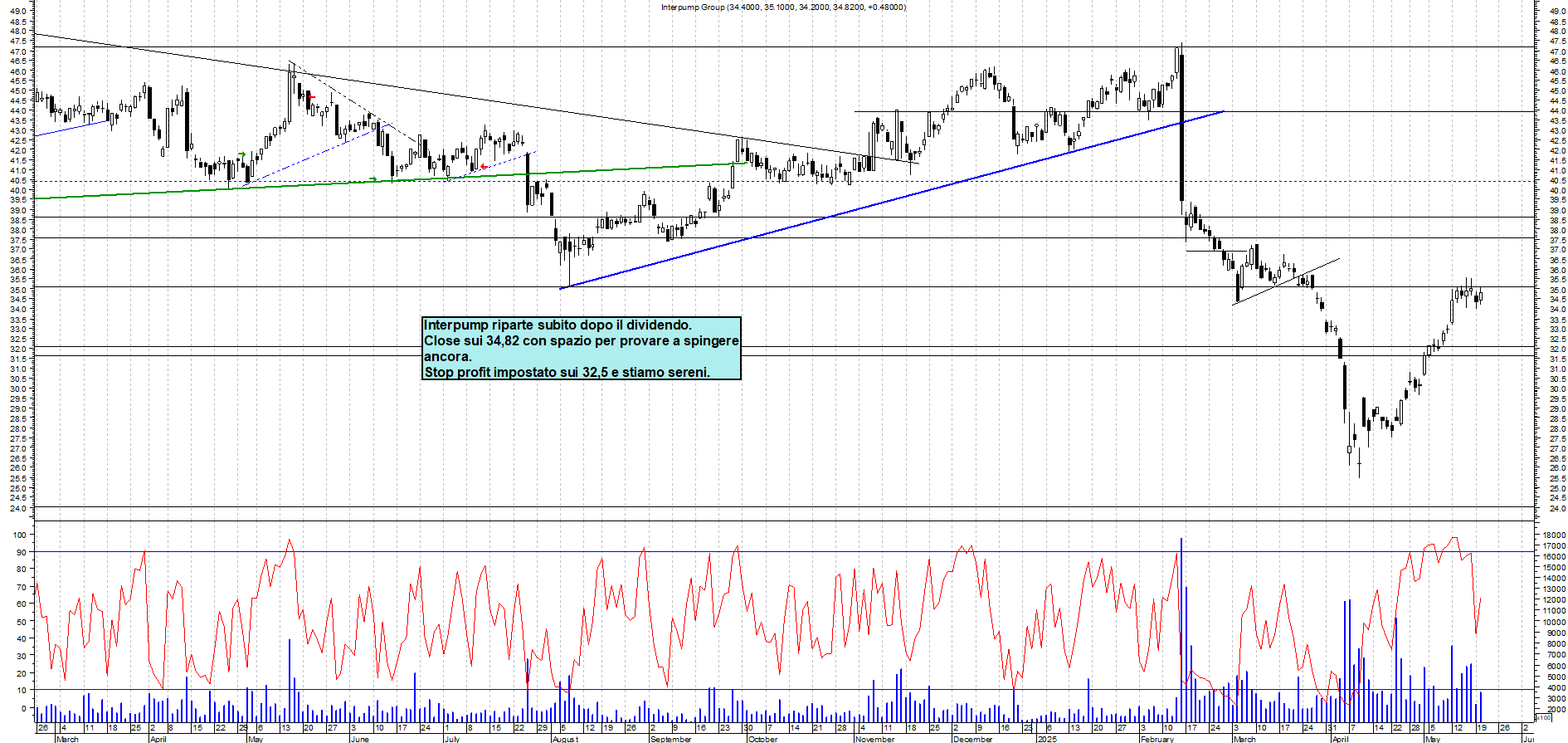Click the '100' oscillator scale label
The image size is (1568, 743).
20,535
